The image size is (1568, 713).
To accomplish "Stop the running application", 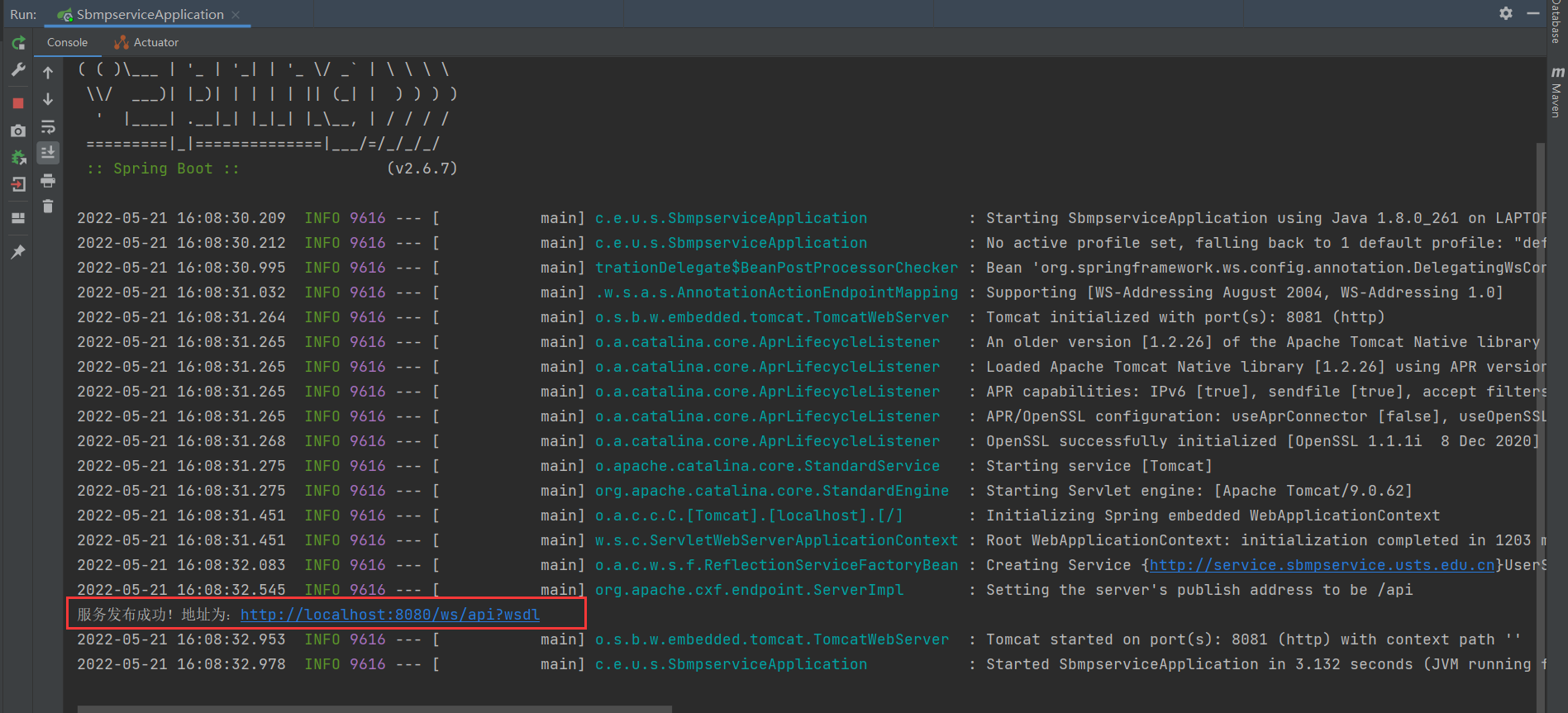I will (18, 103).
